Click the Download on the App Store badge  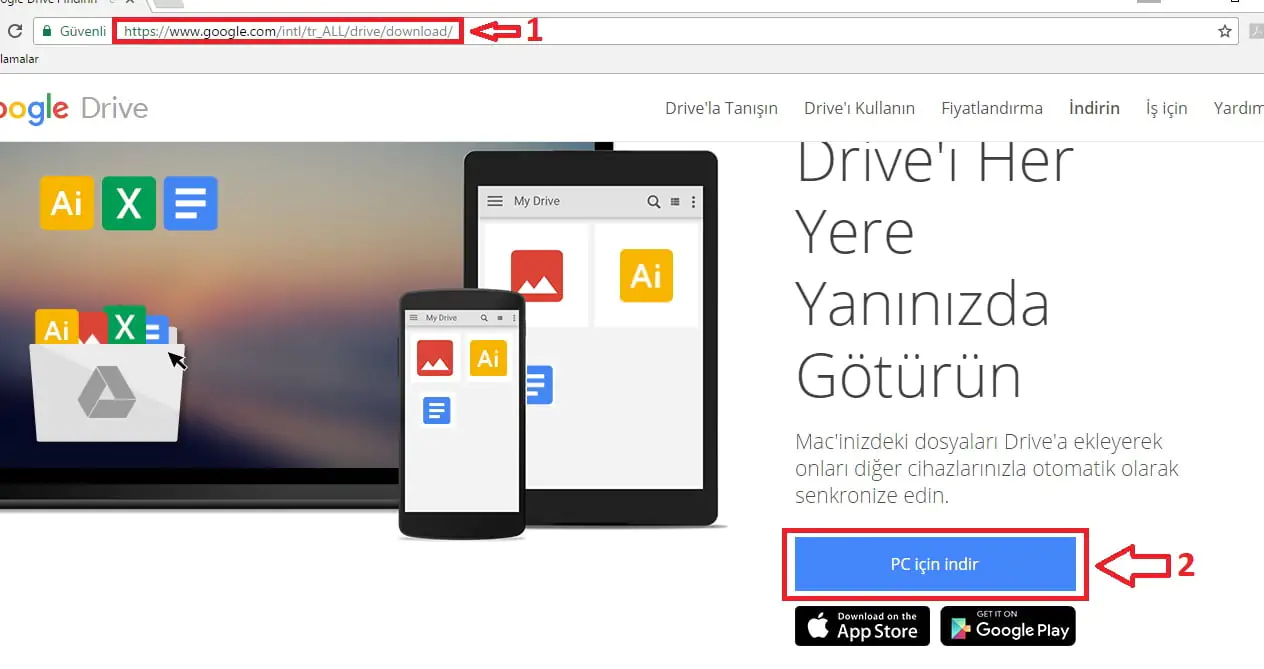click(x=861, y=626)
